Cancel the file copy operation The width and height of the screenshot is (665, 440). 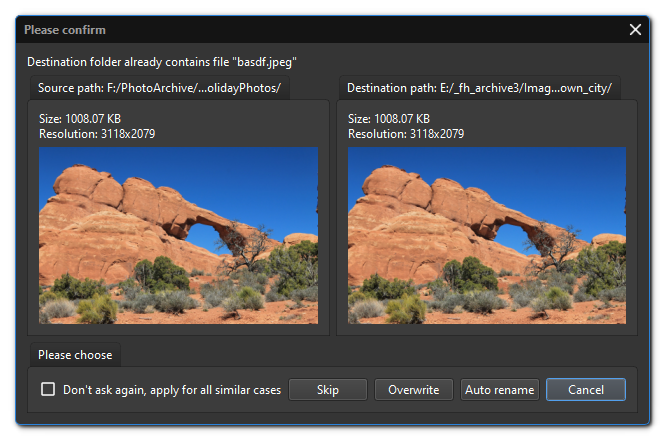tap(586, 390)
